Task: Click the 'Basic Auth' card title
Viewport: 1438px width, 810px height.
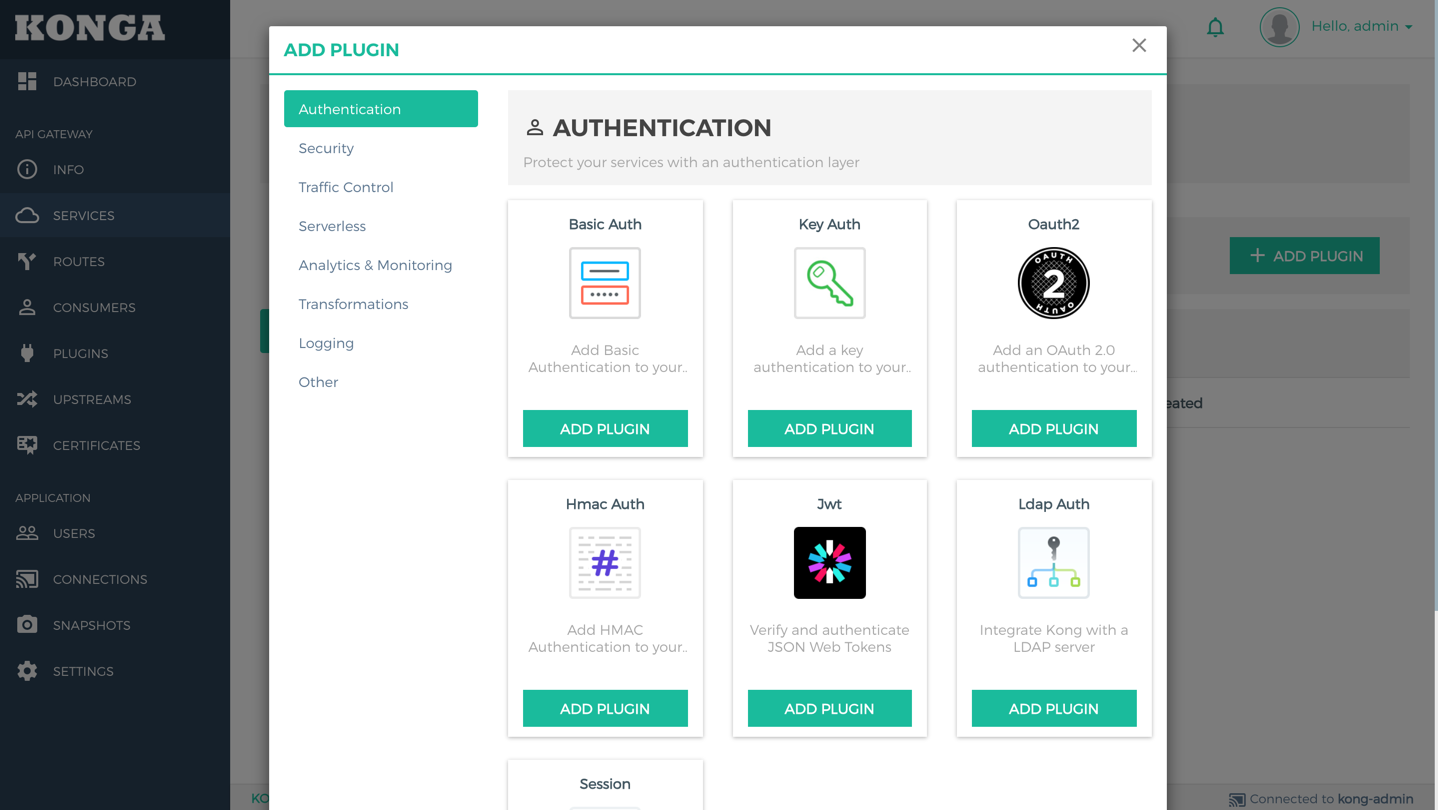Action: point(605,224)
